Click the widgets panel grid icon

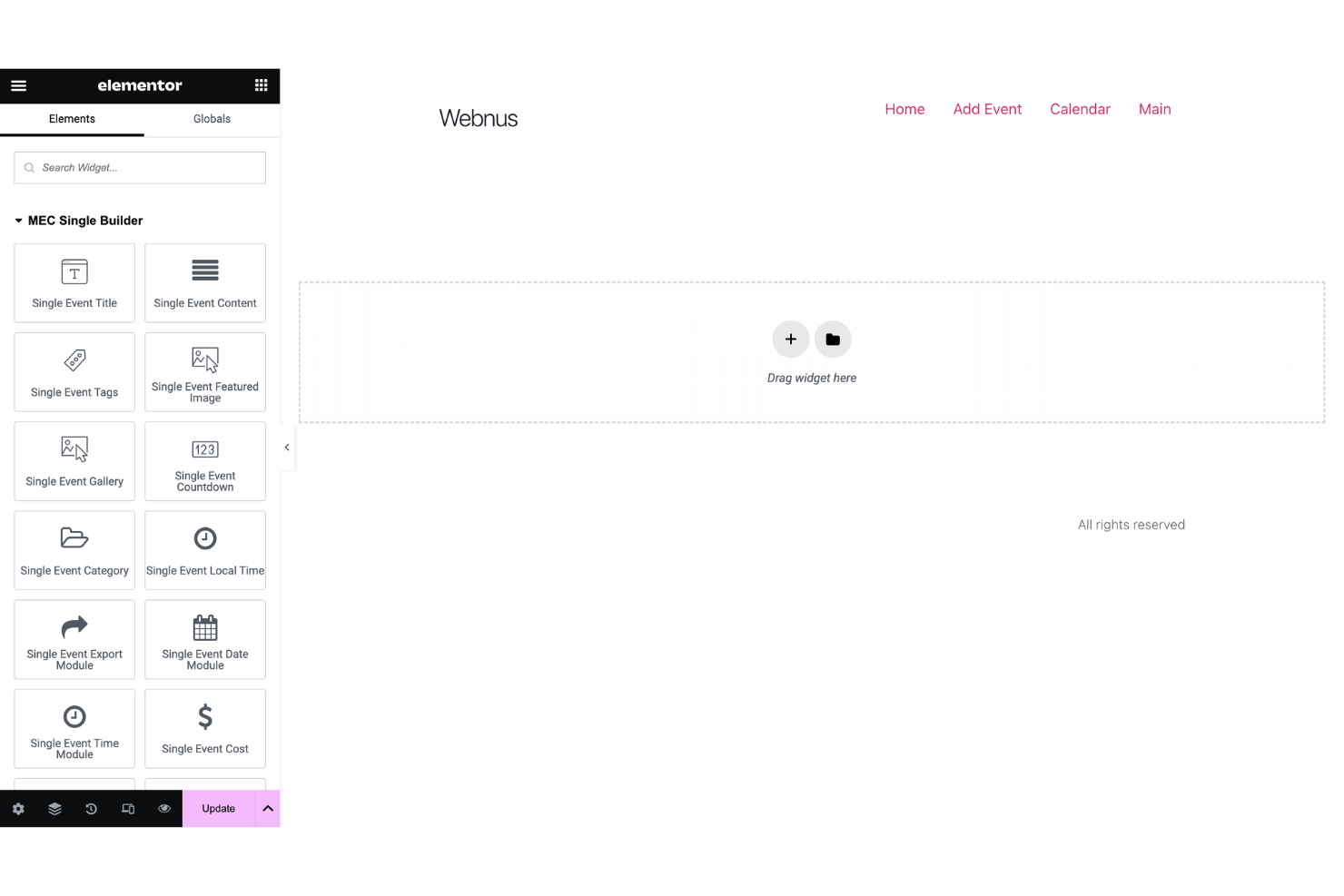coord(261,85)
